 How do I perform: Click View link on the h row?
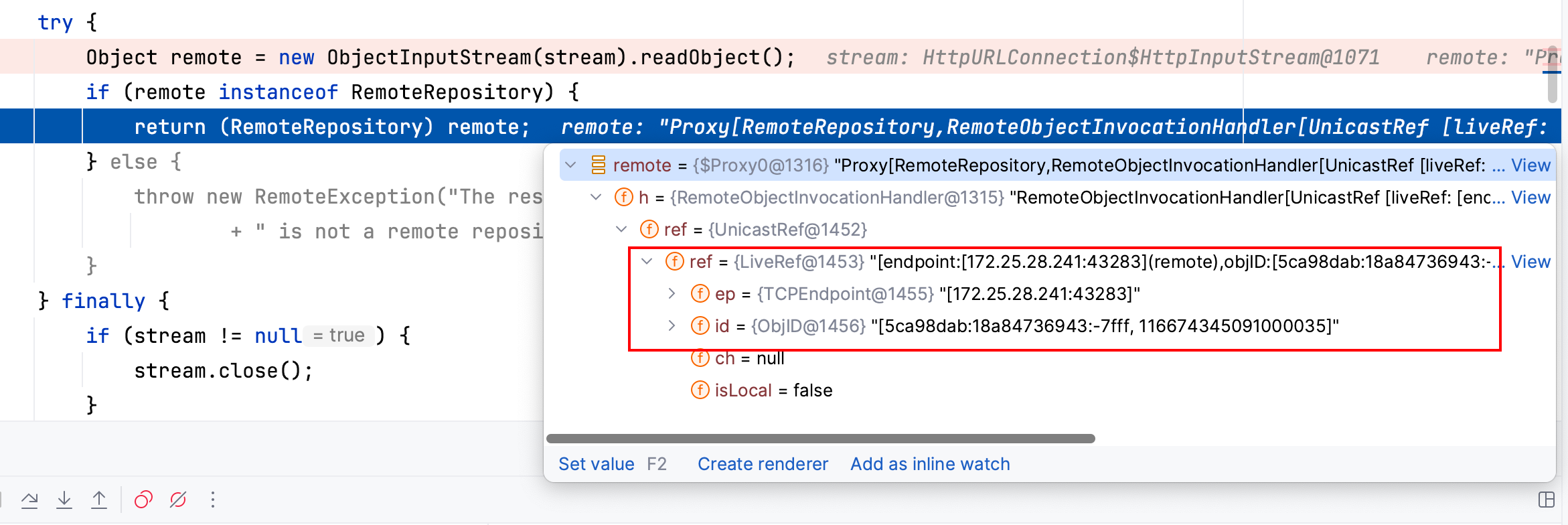click(x=1531, y=198)
